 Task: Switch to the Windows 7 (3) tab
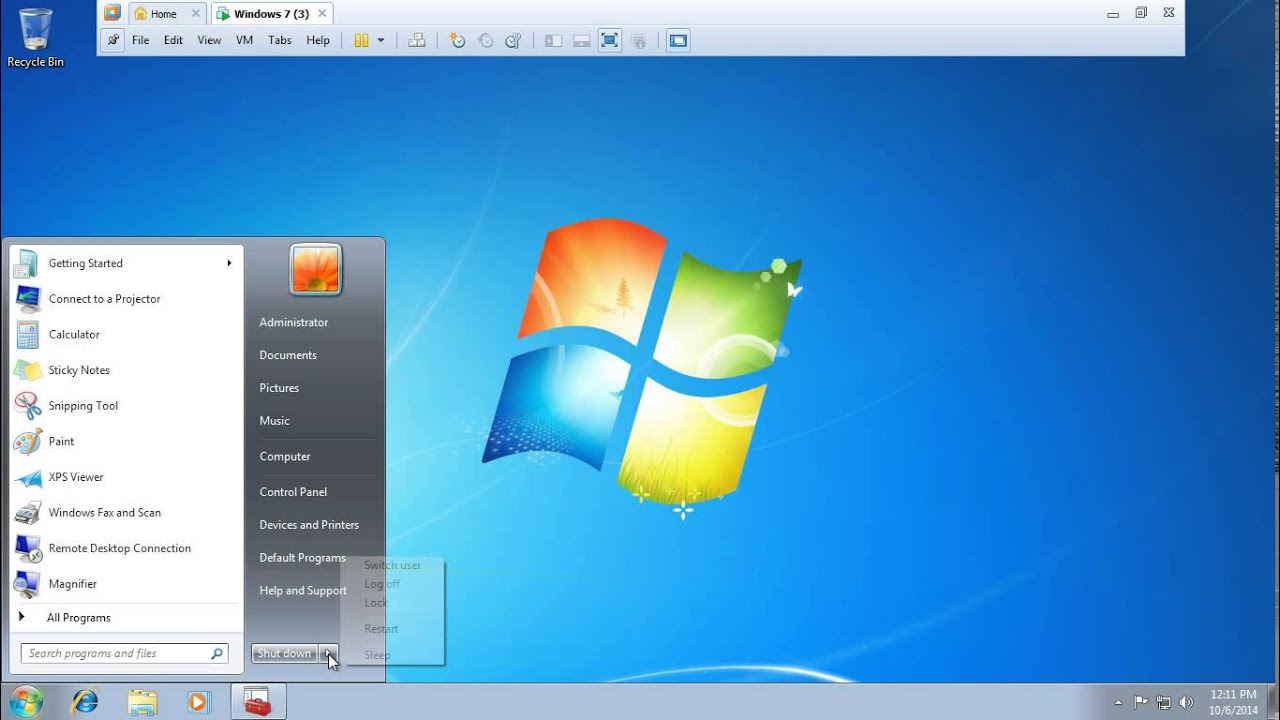(x=271, y=14)
